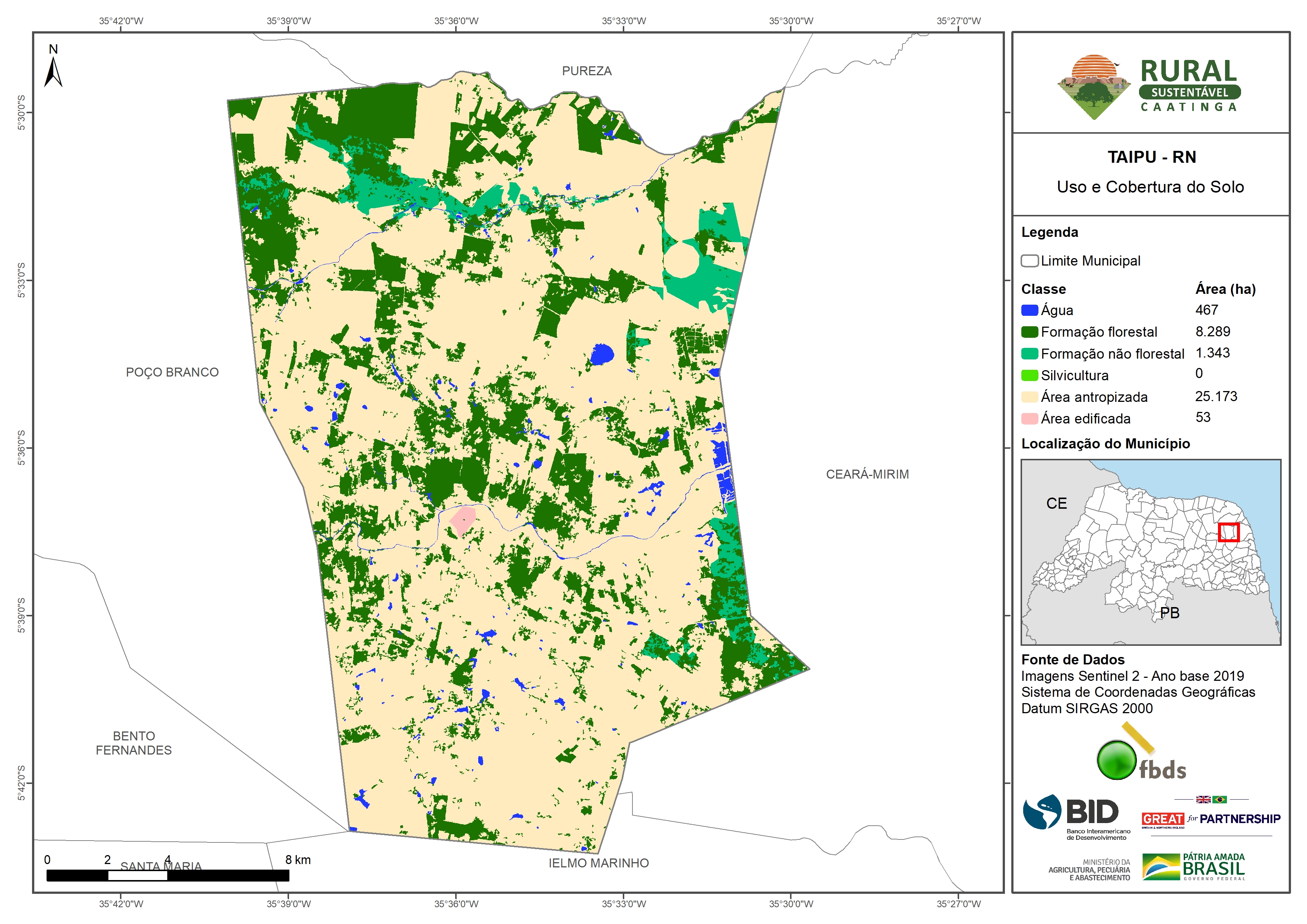The width and height of the screenshot is (1307, 924).
Task: Click the Limite Municipal legend symbol
Action: (x=1029, y=261)
